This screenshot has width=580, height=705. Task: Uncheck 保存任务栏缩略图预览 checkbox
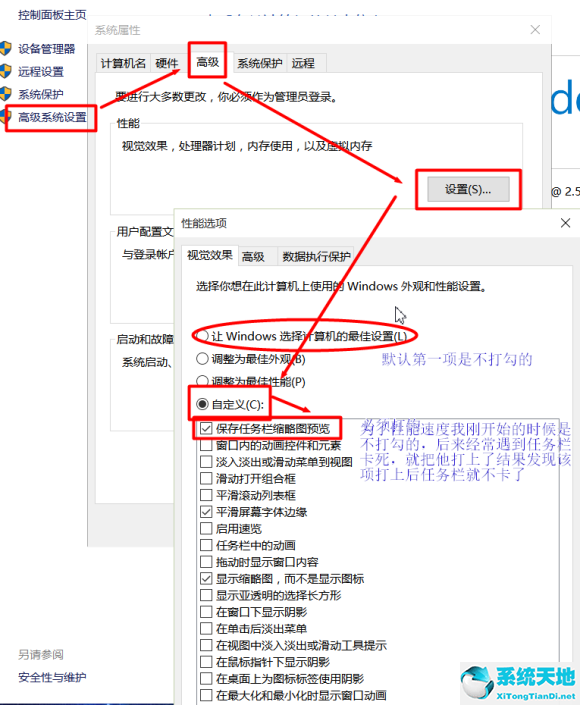tap(206, 428)
